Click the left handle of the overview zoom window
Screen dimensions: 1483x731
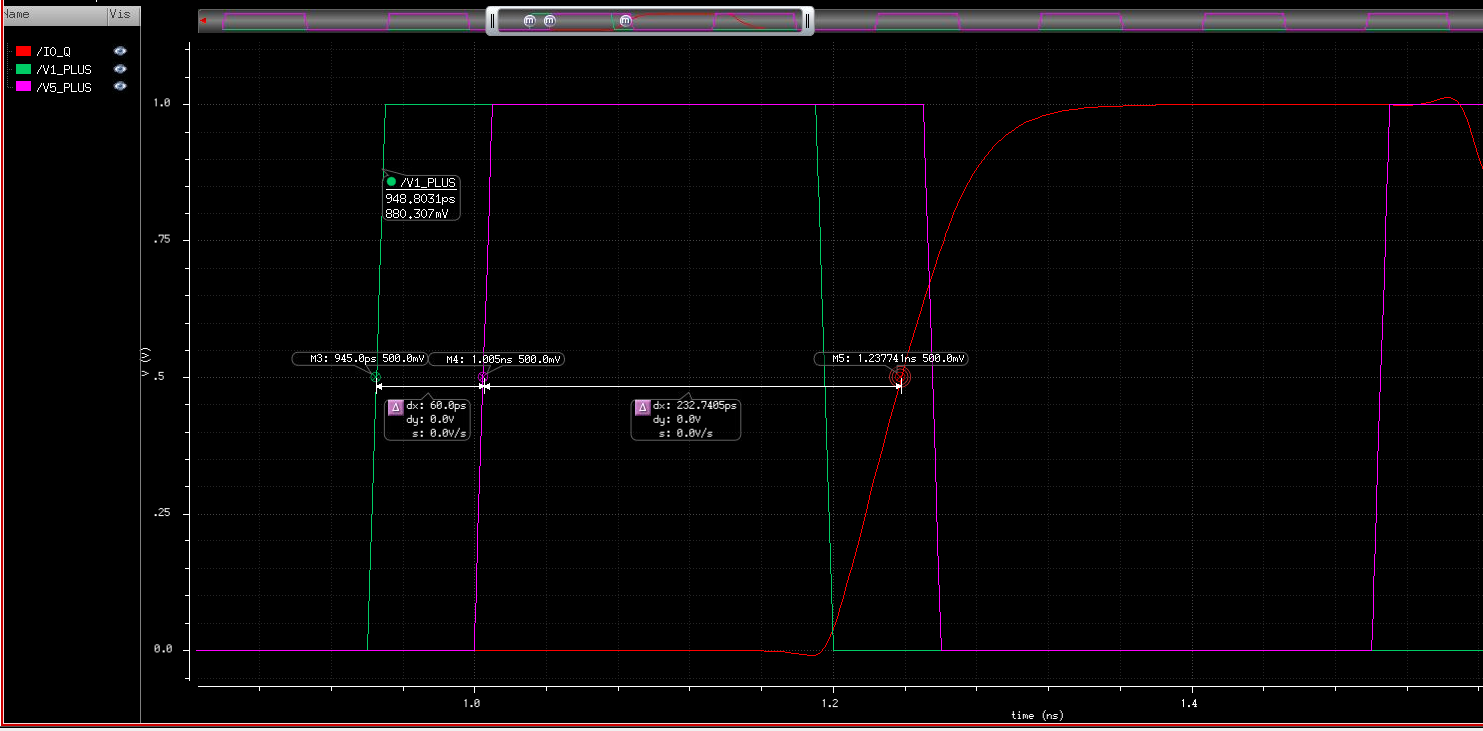click(x=492, y=21)
